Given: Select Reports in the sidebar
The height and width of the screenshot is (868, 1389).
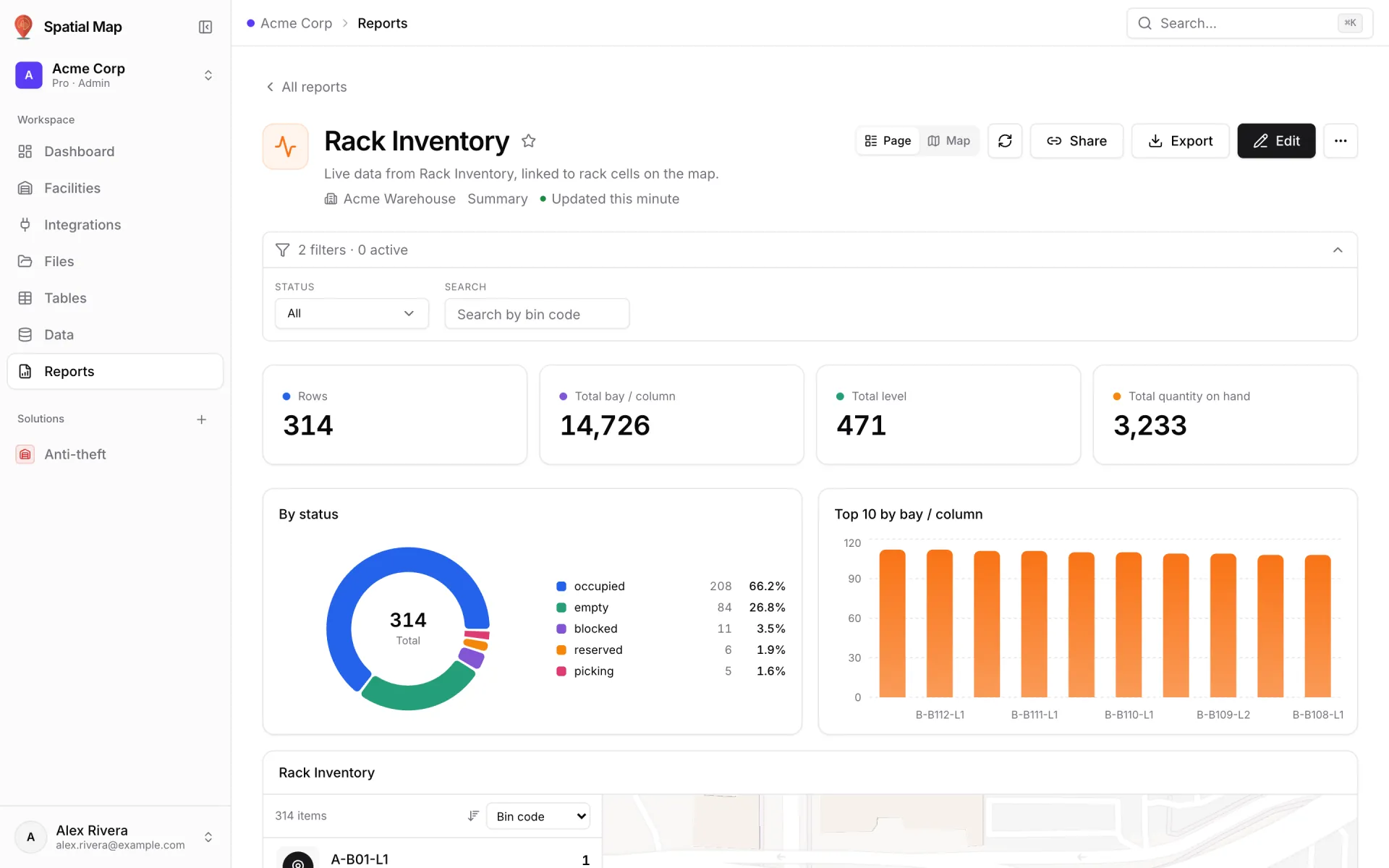Looking at the screenshot, I should tap(115, 371).
